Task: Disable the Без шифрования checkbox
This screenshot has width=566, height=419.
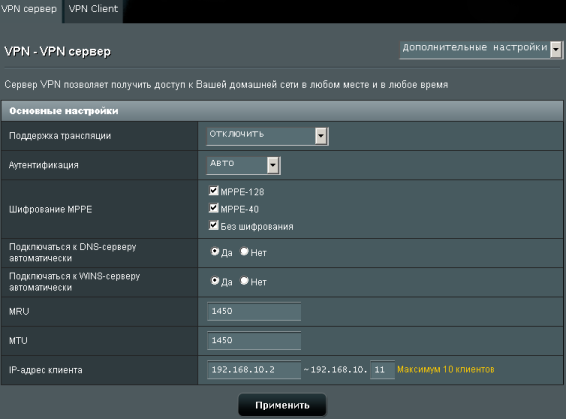Action: point(214,225)
